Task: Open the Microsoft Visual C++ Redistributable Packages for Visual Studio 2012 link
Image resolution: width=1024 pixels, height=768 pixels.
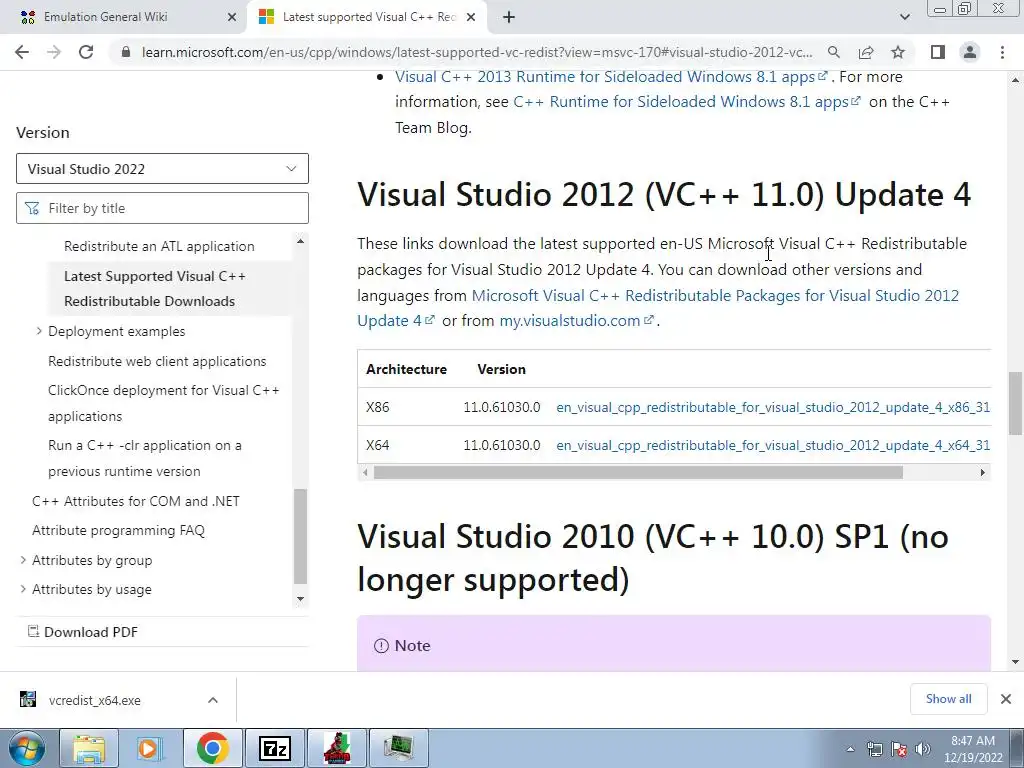Action: (658, 308)
